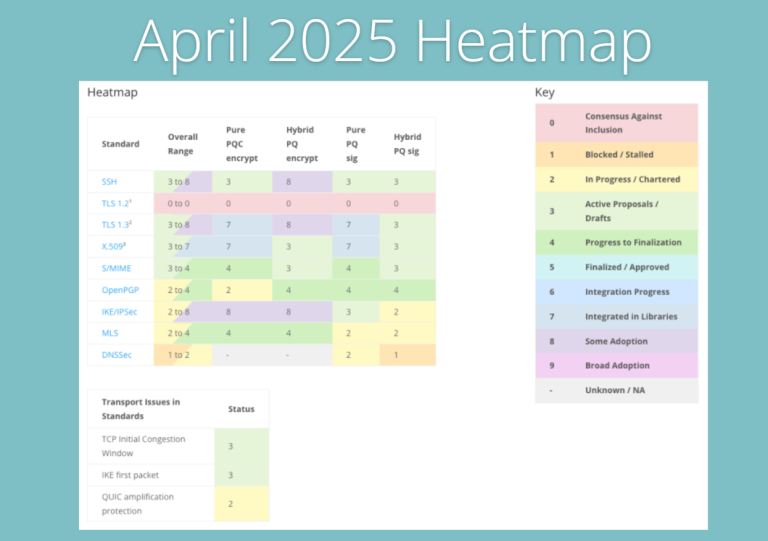Open the TLS 1.3 link

click(x=118, y=225)
